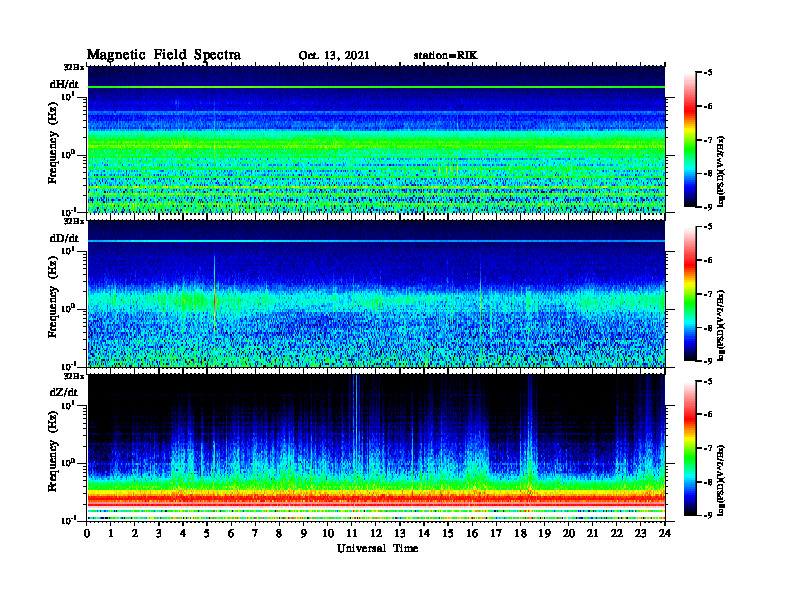Viewport: 792px width, 612px height.
Task: Click the "Universal Time" axis title
Action: click(x=377, y=548)
